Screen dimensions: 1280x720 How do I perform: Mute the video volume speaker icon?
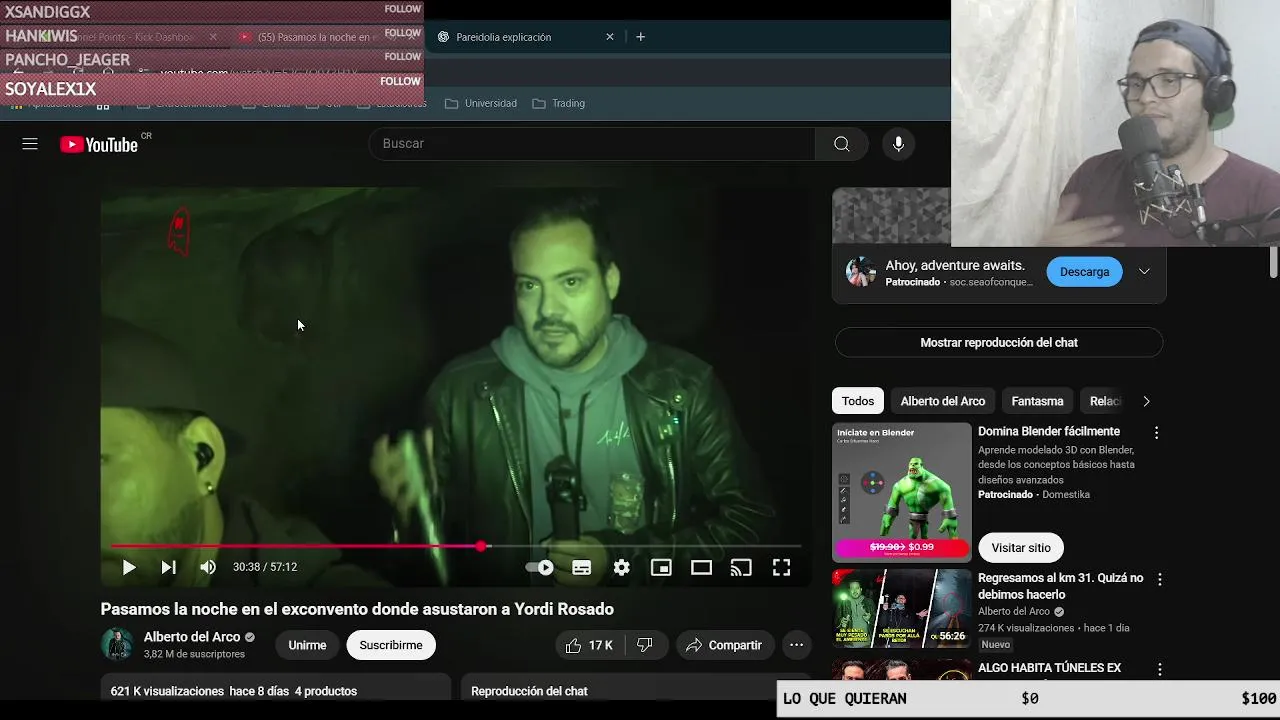point(208,567)
